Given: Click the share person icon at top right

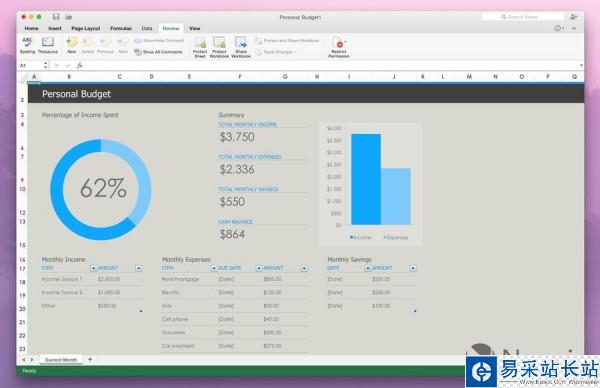Looking at the screenshot, I should click(574, 17).
